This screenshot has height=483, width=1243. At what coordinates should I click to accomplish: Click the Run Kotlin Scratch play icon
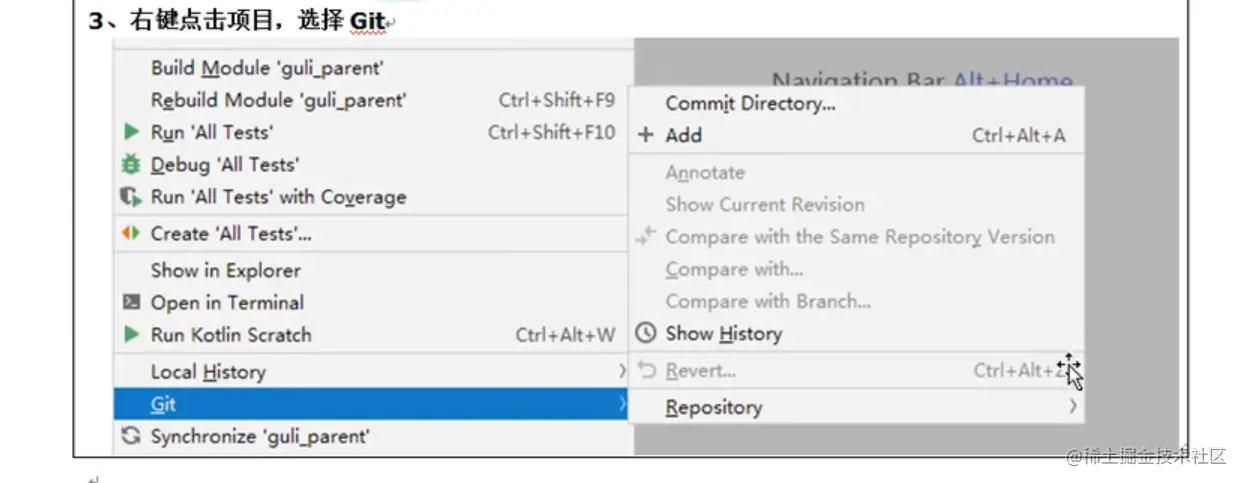[x=131, y=335]
